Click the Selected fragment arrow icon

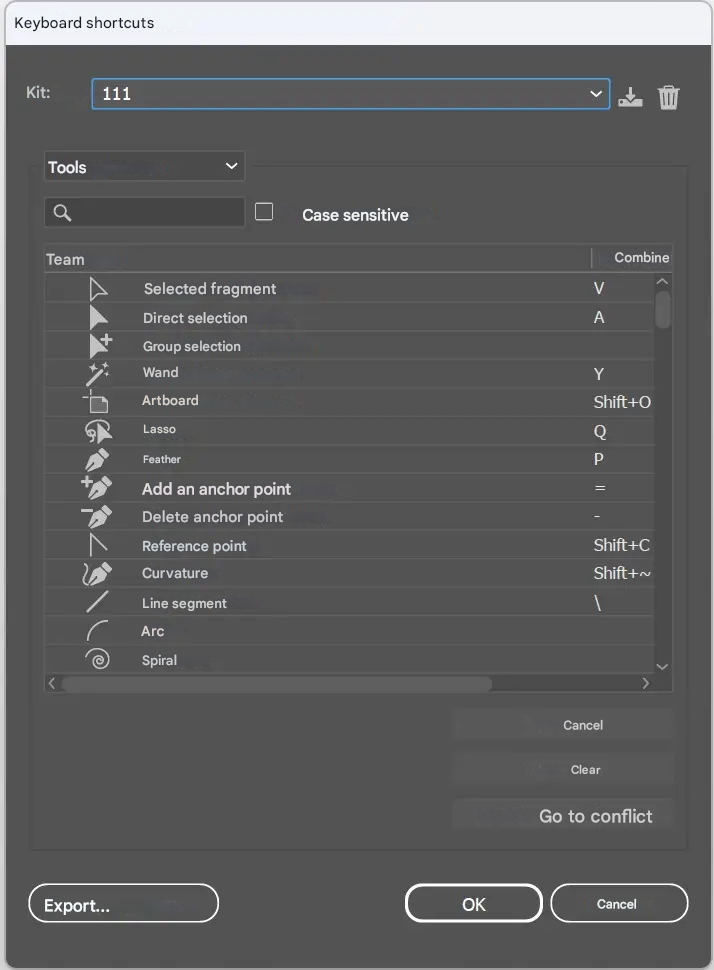[98, 289]
